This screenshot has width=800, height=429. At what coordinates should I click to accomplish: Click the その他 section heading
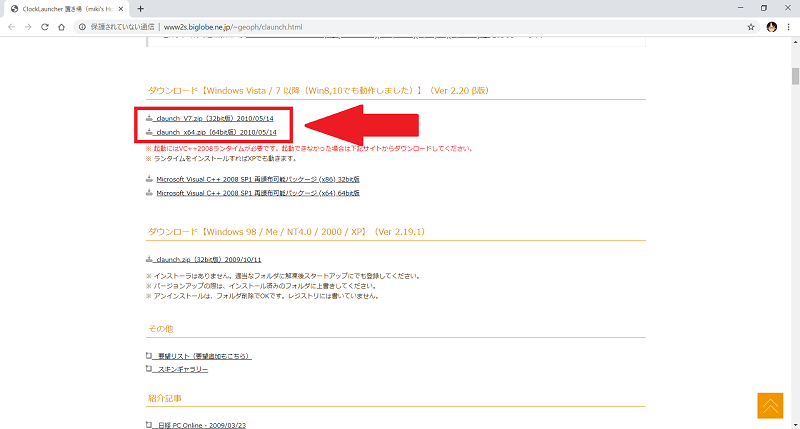click(161, 329)
